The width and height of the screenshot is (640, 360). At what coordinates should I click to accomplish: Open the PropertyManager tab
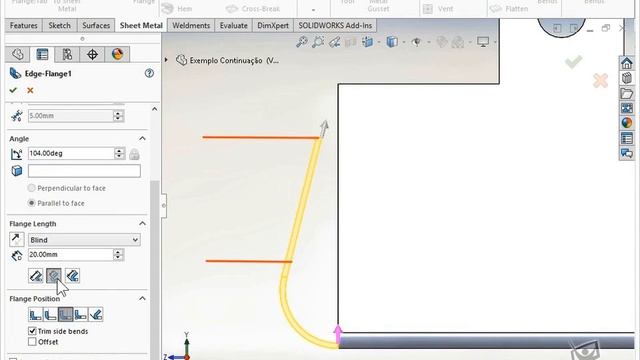42,54
